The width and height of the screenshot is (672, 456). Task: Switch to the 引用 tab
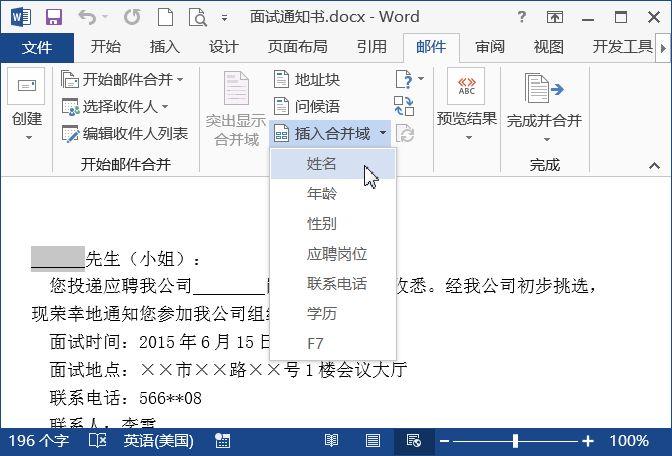(372, 47)
